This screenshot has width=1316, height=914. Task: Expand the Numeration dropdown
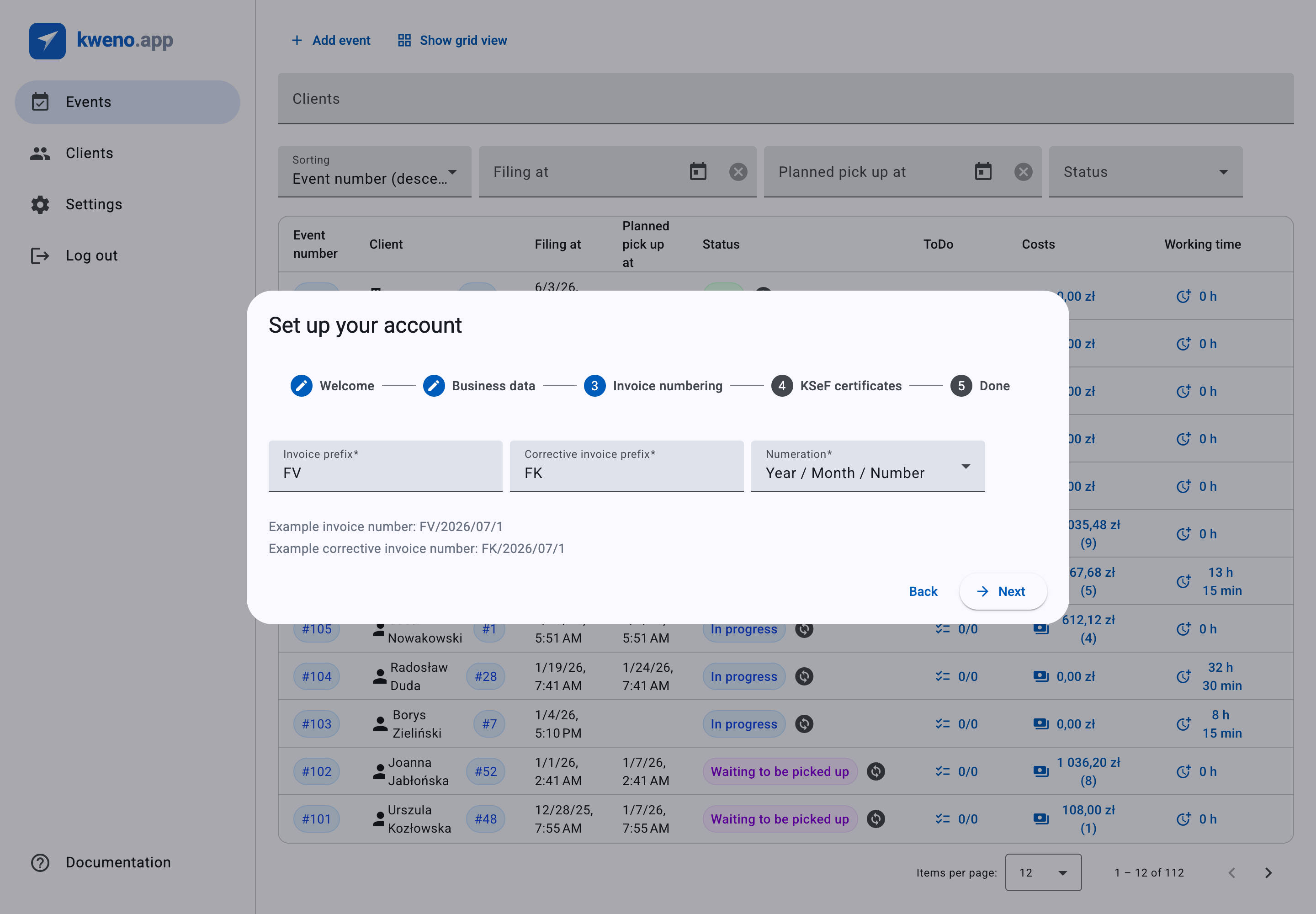pyautogui.click(x=868, y=466)
